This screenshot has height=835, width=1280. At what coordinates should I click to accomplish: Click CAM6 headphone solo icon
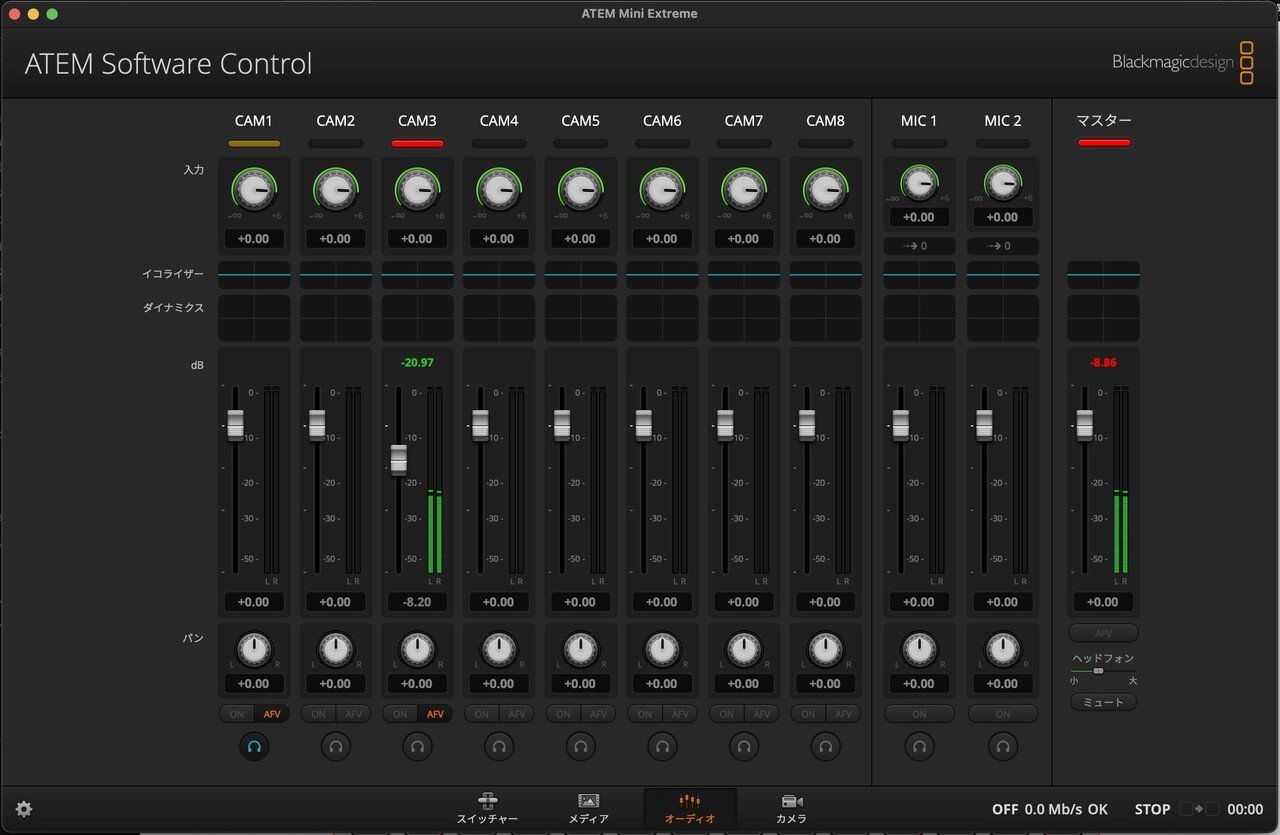[662, 746]
